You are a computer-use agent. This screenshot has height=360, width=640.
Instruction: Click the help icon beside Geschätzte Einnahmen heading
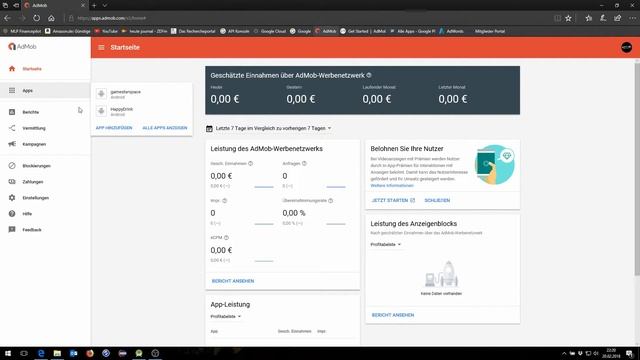[x=369, y=75]
